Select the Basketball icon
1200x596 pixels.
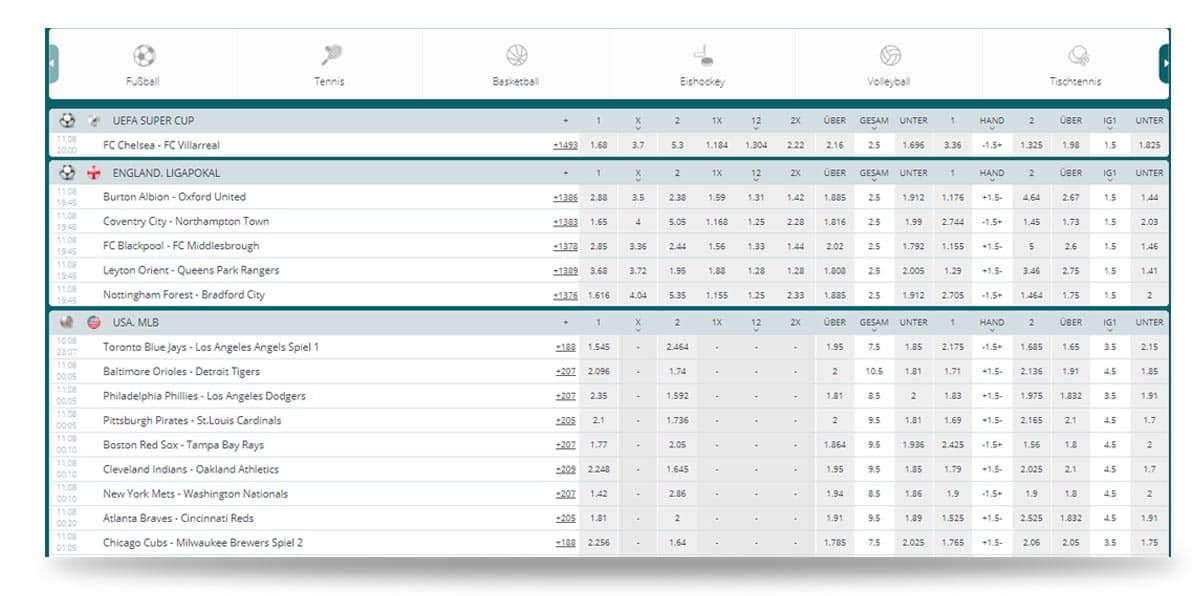[517, 56]
